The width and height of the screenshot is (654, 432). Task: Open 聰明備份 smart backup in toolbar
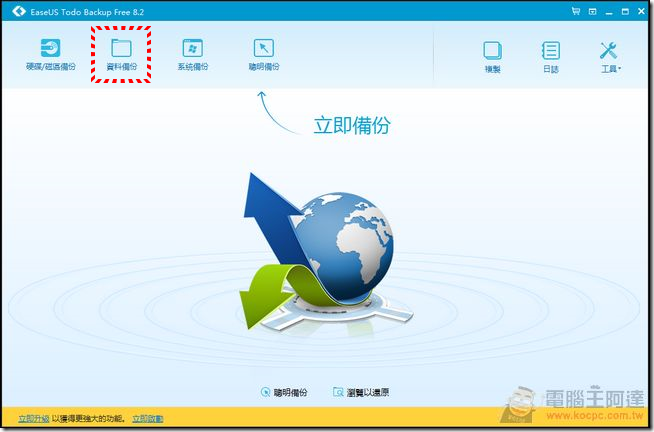264,55
